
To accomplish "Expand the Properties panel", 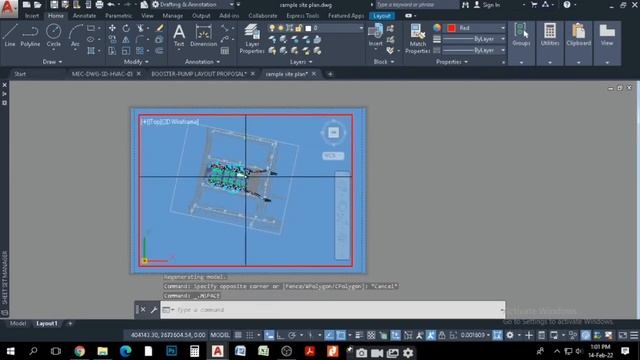I will [452, 62].
